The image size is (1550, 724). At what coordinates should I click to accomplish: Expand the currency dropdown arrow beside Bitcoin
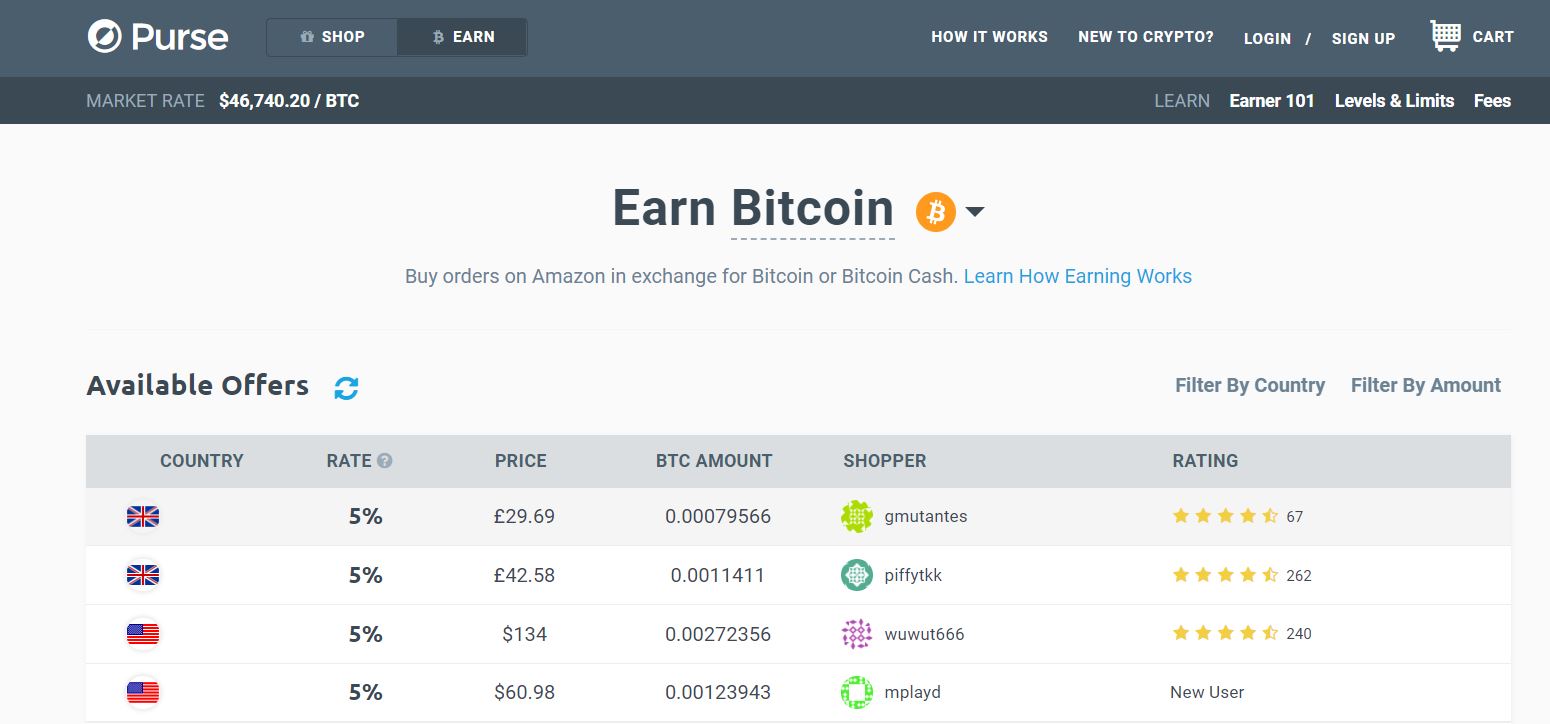click(975, 211)
